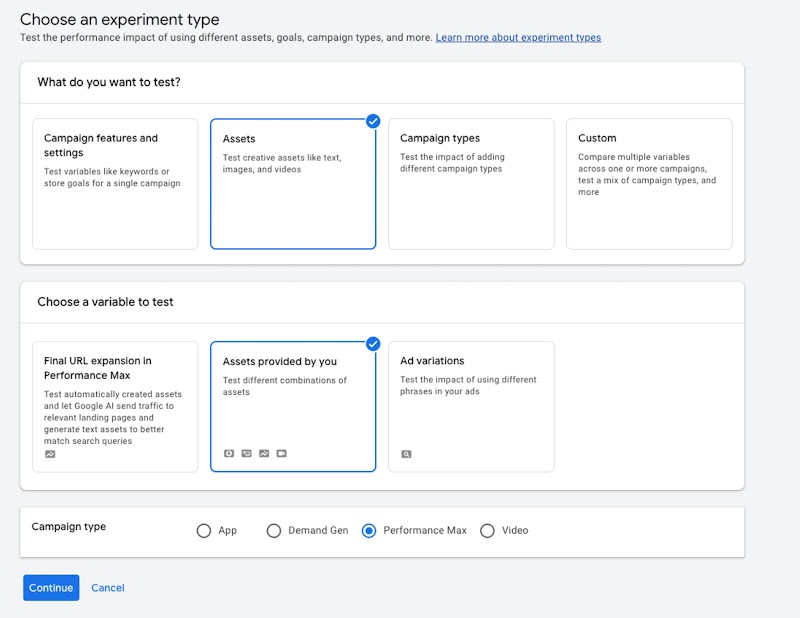Click the blue checkmark on the Assets card
This screenshot has height=618, width=800.
(371, 120)
